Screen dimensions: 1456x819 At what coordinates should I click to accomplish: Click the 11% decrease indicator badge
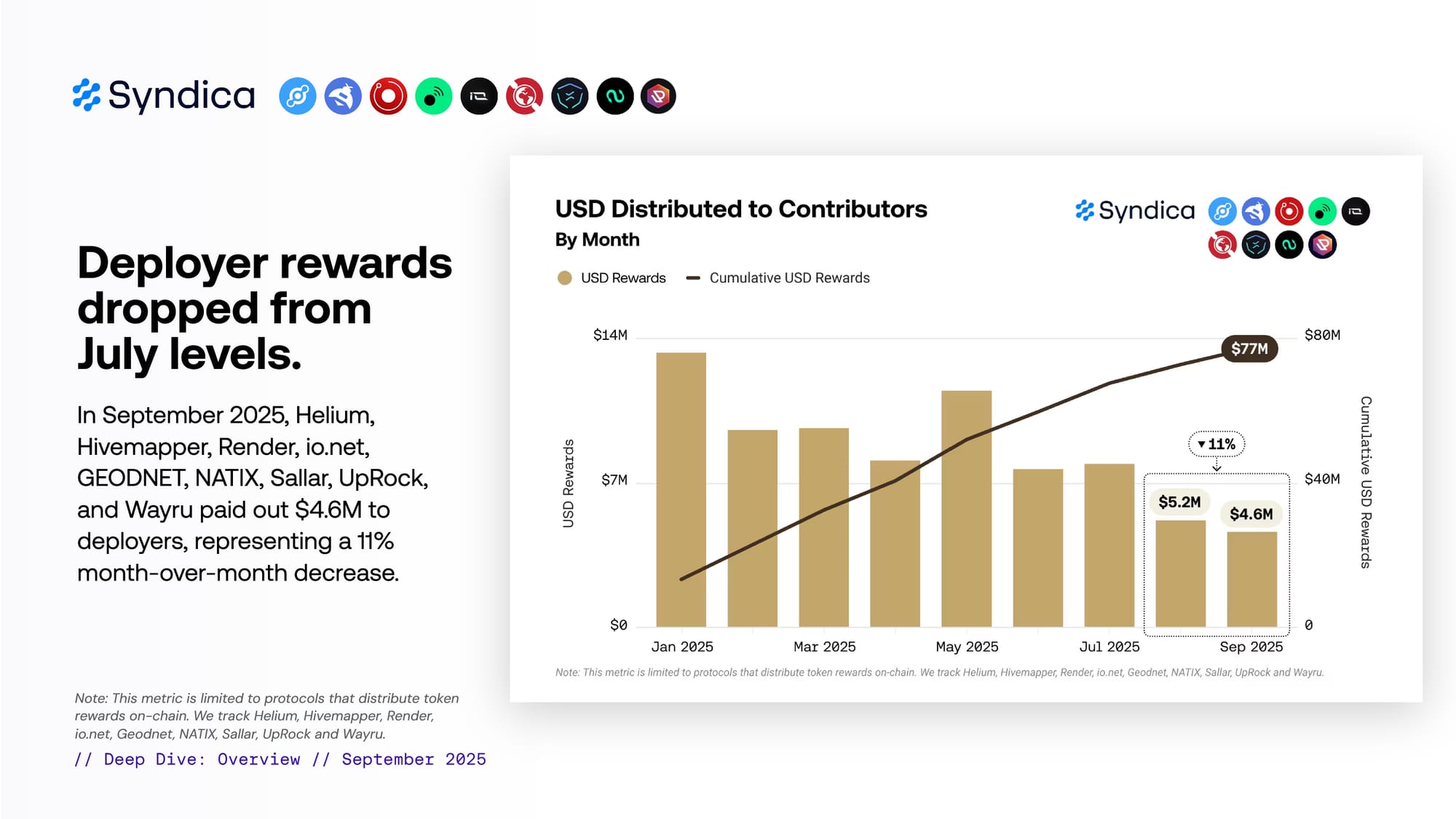(x=1216, y=444)
